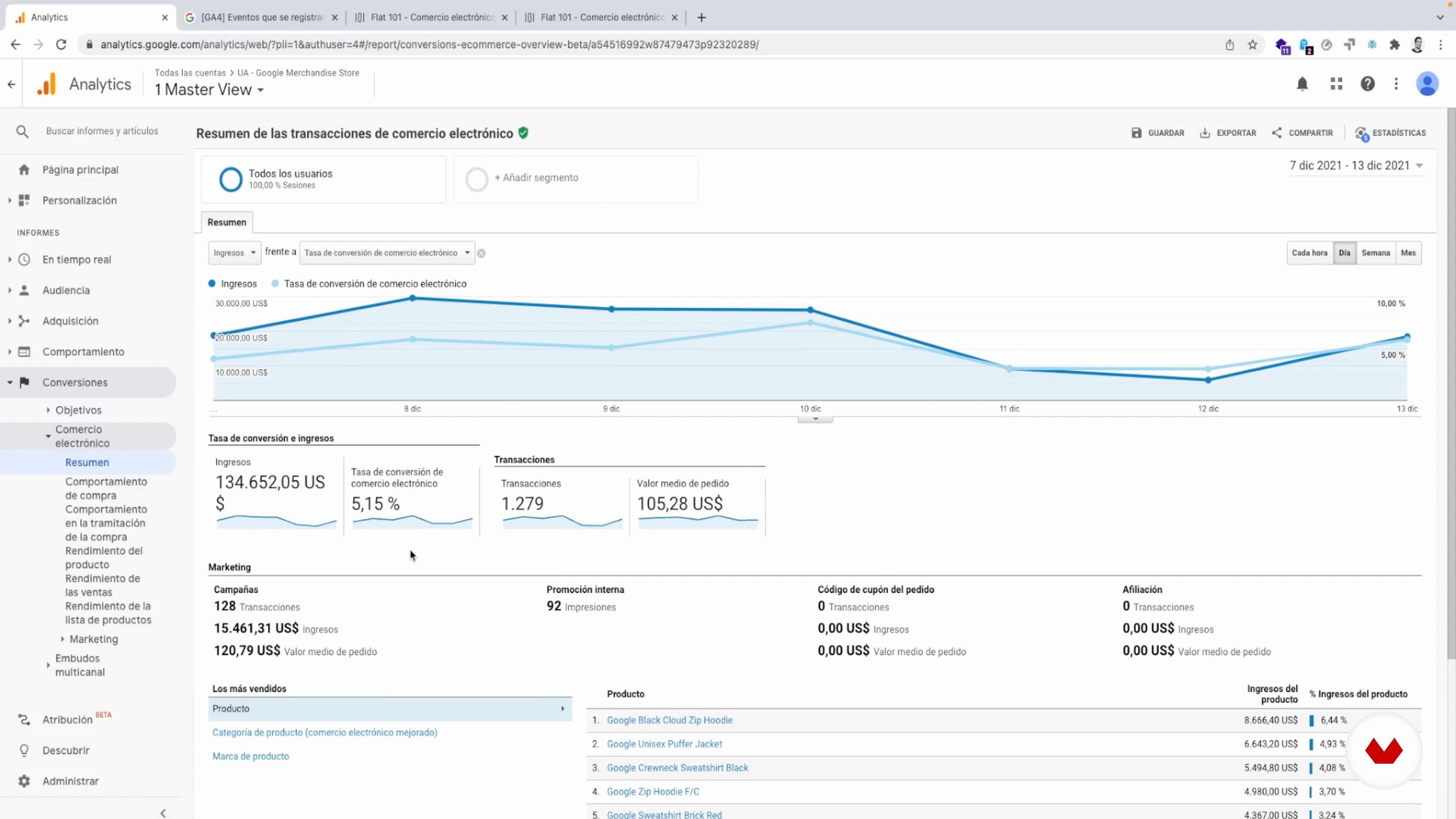This screenshot has height=819, width=1456.
Task: Open Comportamiento de compra report
Action: (x=106, y=488)
